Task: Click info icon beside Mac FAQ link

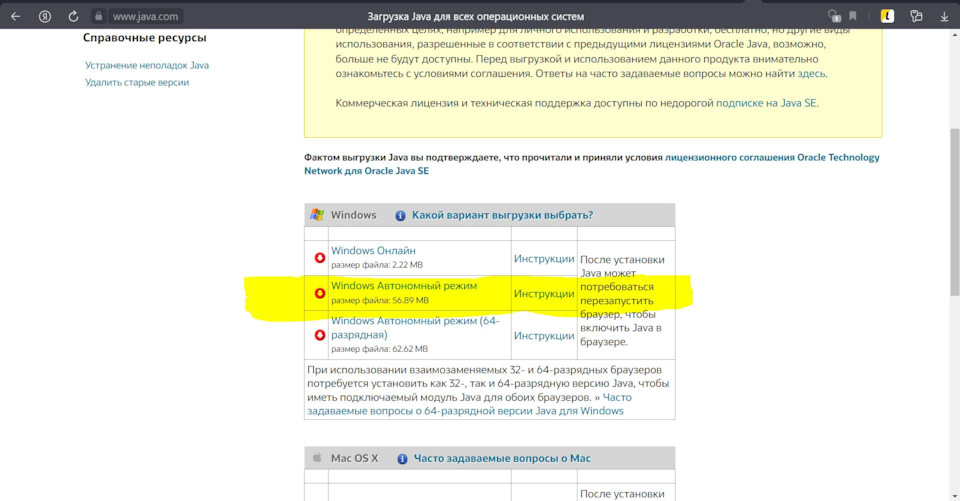Action: pos(402,459)
